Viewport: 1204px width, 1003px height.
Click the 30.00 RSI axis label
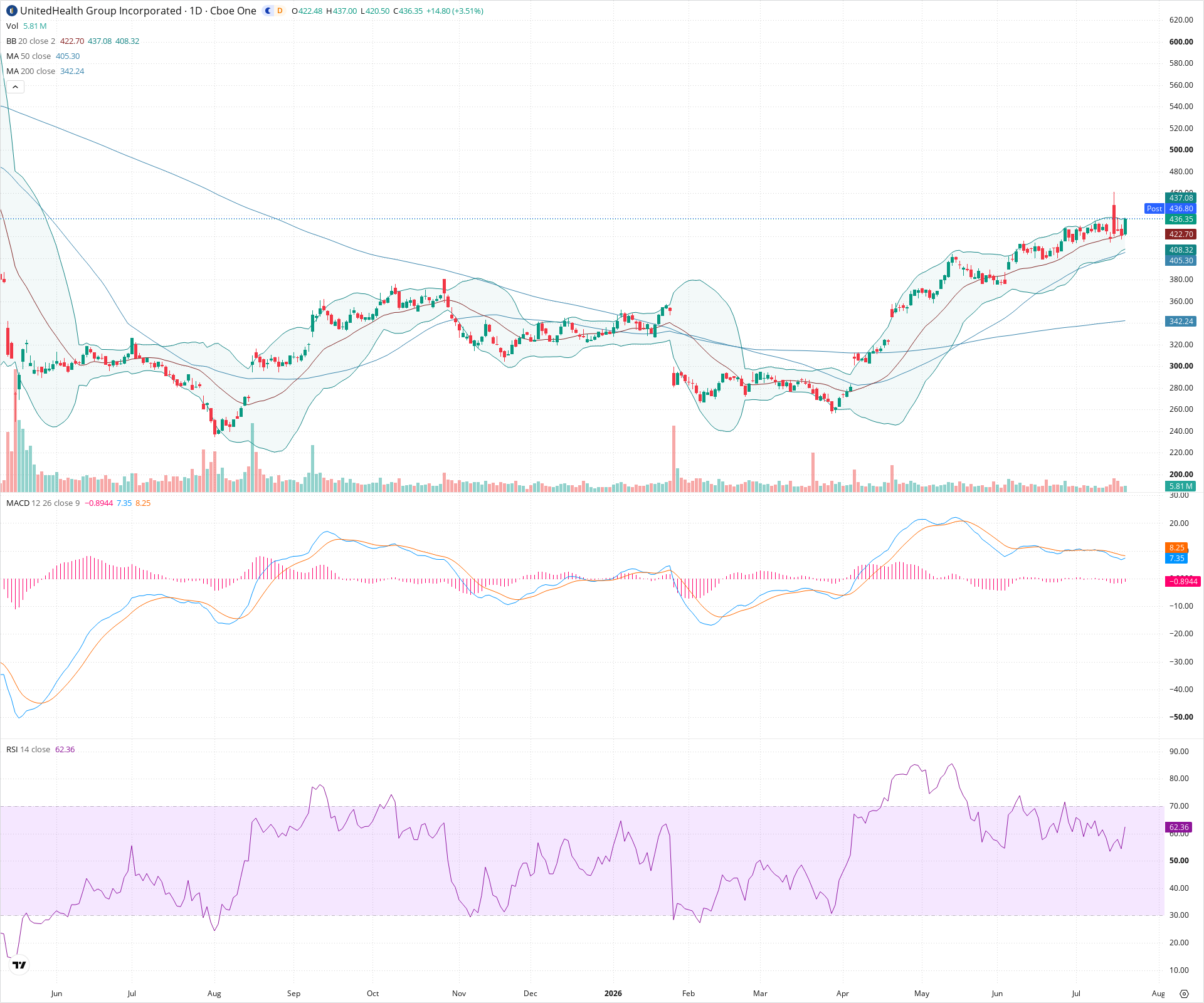(1180, 915)
